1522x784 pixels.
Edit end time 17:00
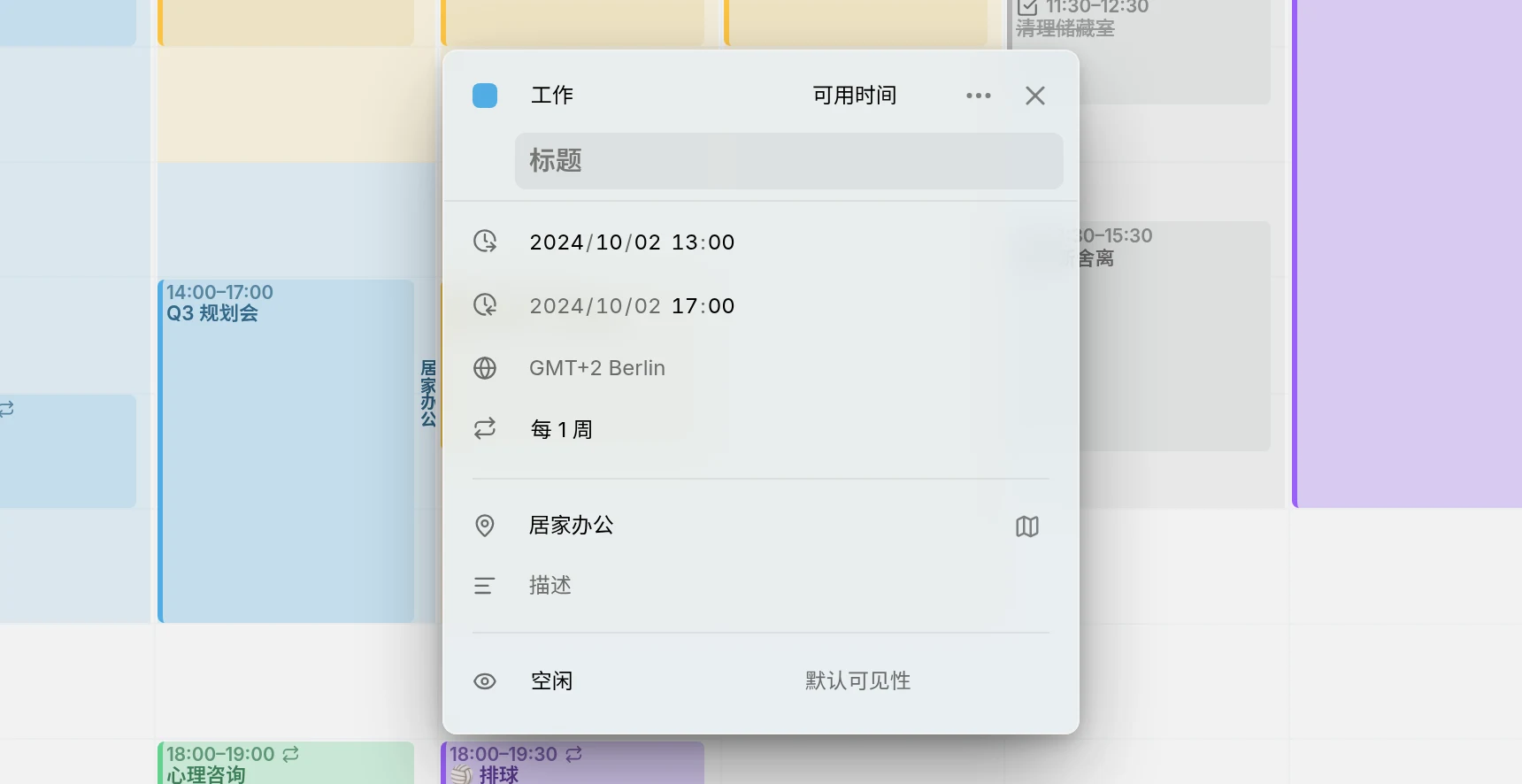click(x=703, y=306)
